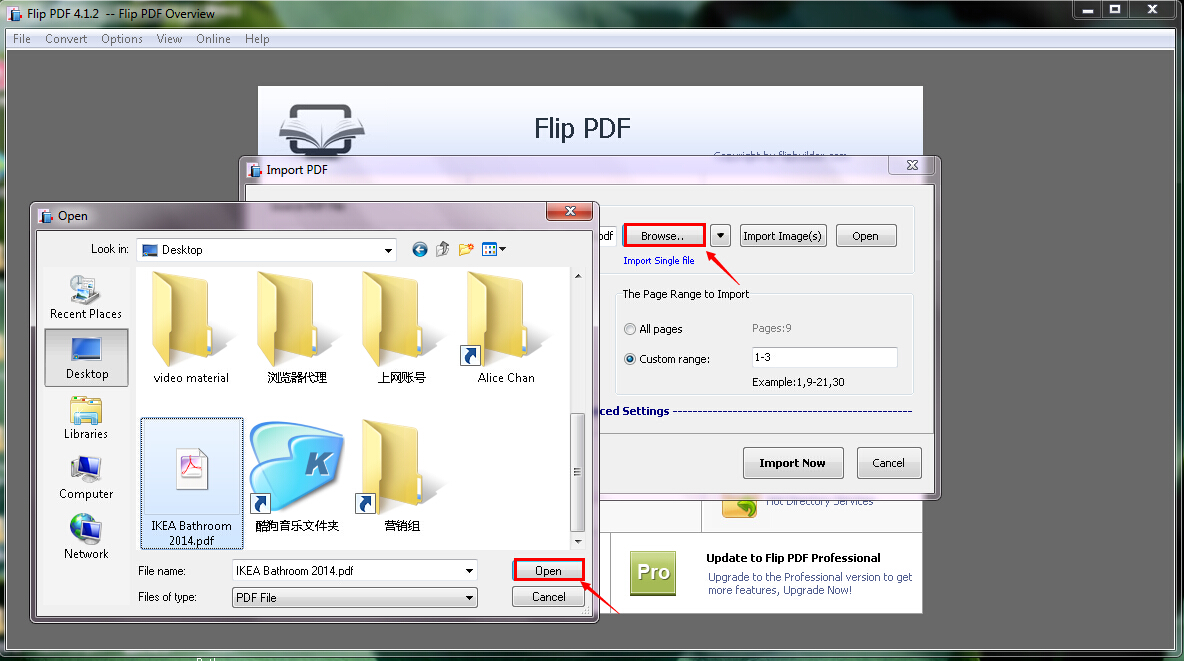Open the File menu

pos(22,39)
